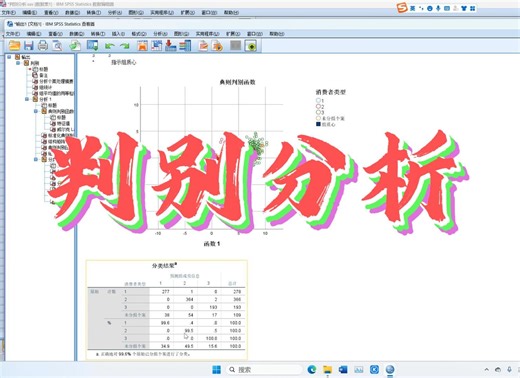Click legend marker for consumer type 1
The width and height of the screenshot is (520, 378).
tap(318, 100)
